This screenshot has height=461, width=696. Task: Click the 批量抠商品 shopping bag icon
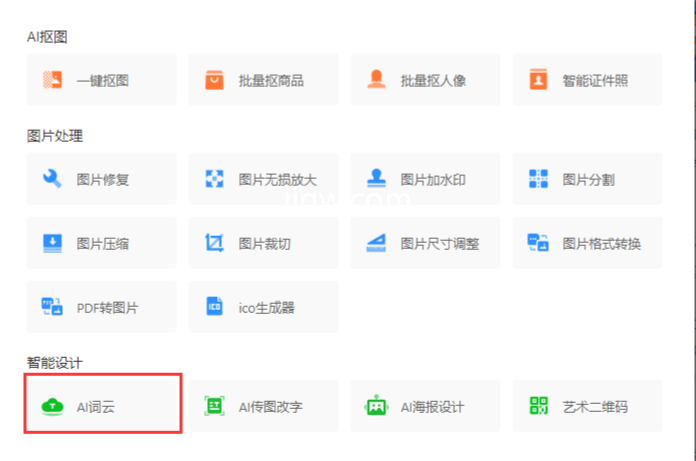point(214,80)
